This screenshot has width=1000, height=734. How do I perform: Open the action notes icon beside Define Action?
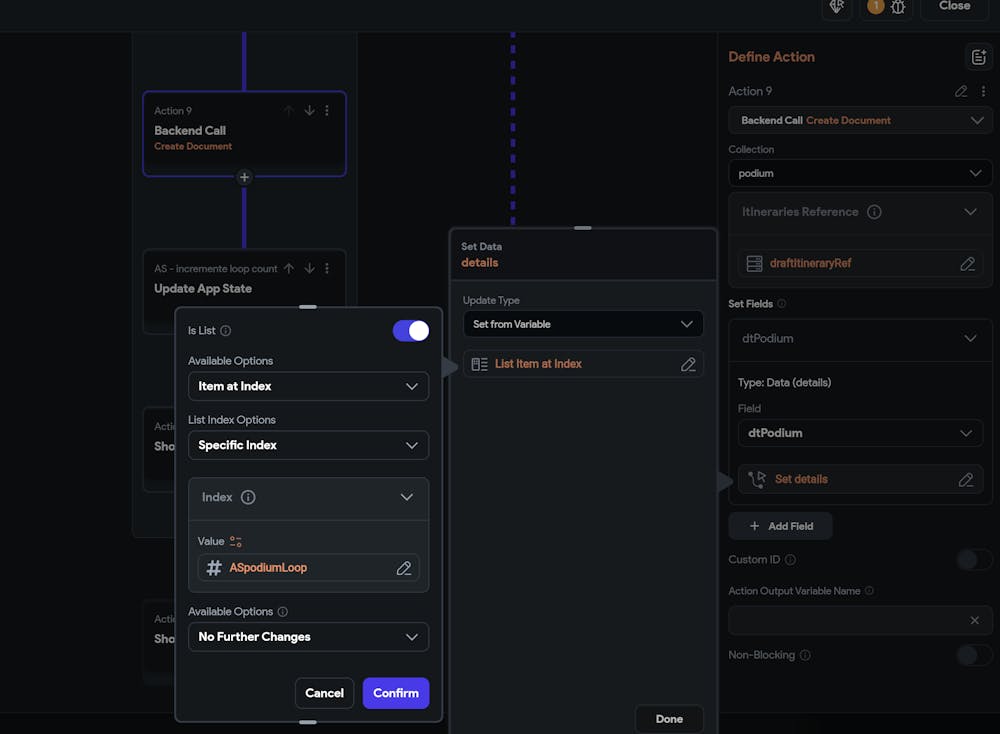tap(978, 57)
